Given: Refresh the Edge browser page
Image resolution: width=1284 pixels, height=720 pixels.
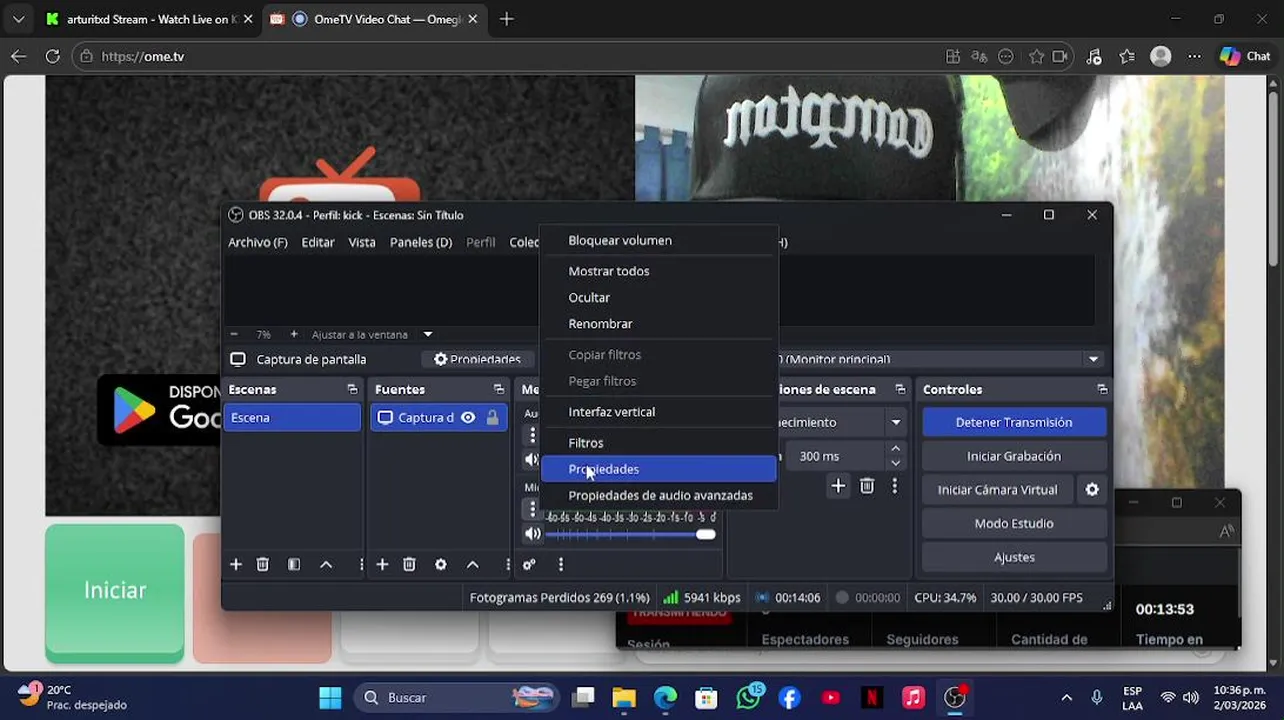Looking at the screenshot, I should (52, 57).
